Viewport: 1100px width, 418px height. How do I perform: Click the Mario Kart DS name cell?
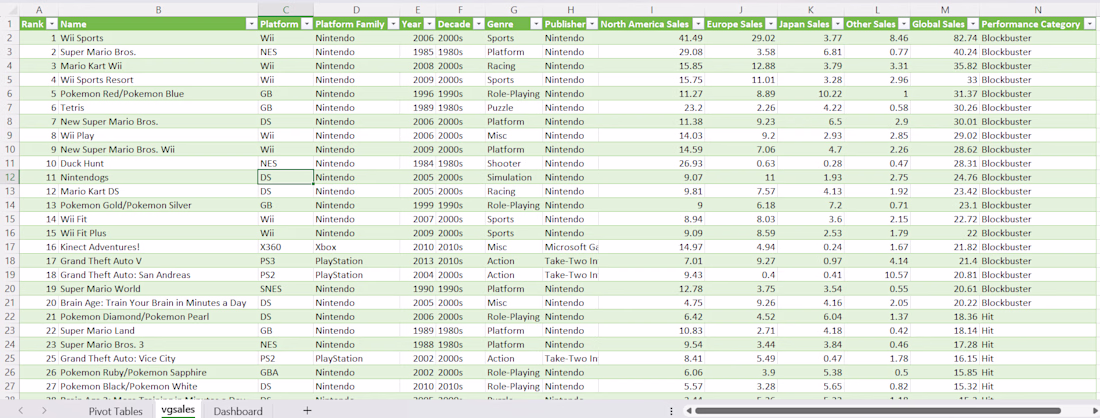tap(158, 191)
